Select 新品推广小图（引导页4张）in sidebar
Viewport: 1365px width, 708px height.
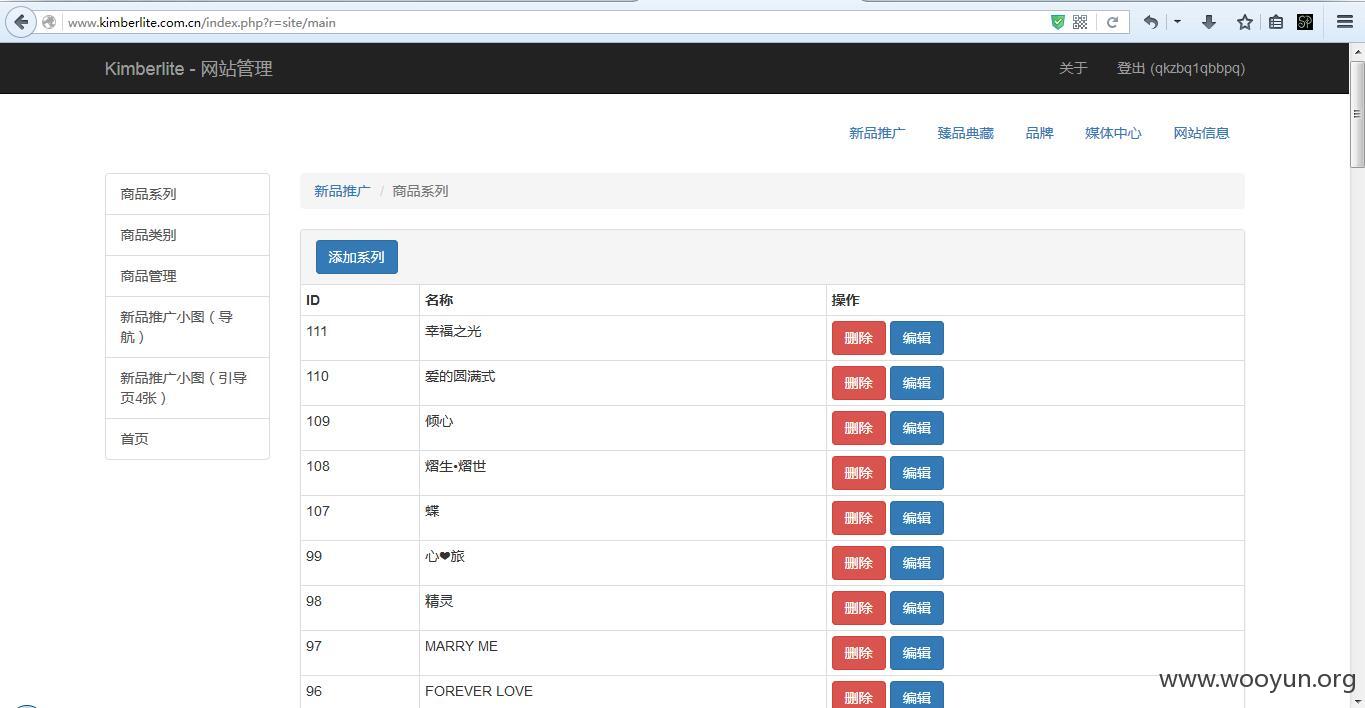[x=187, y=388]
